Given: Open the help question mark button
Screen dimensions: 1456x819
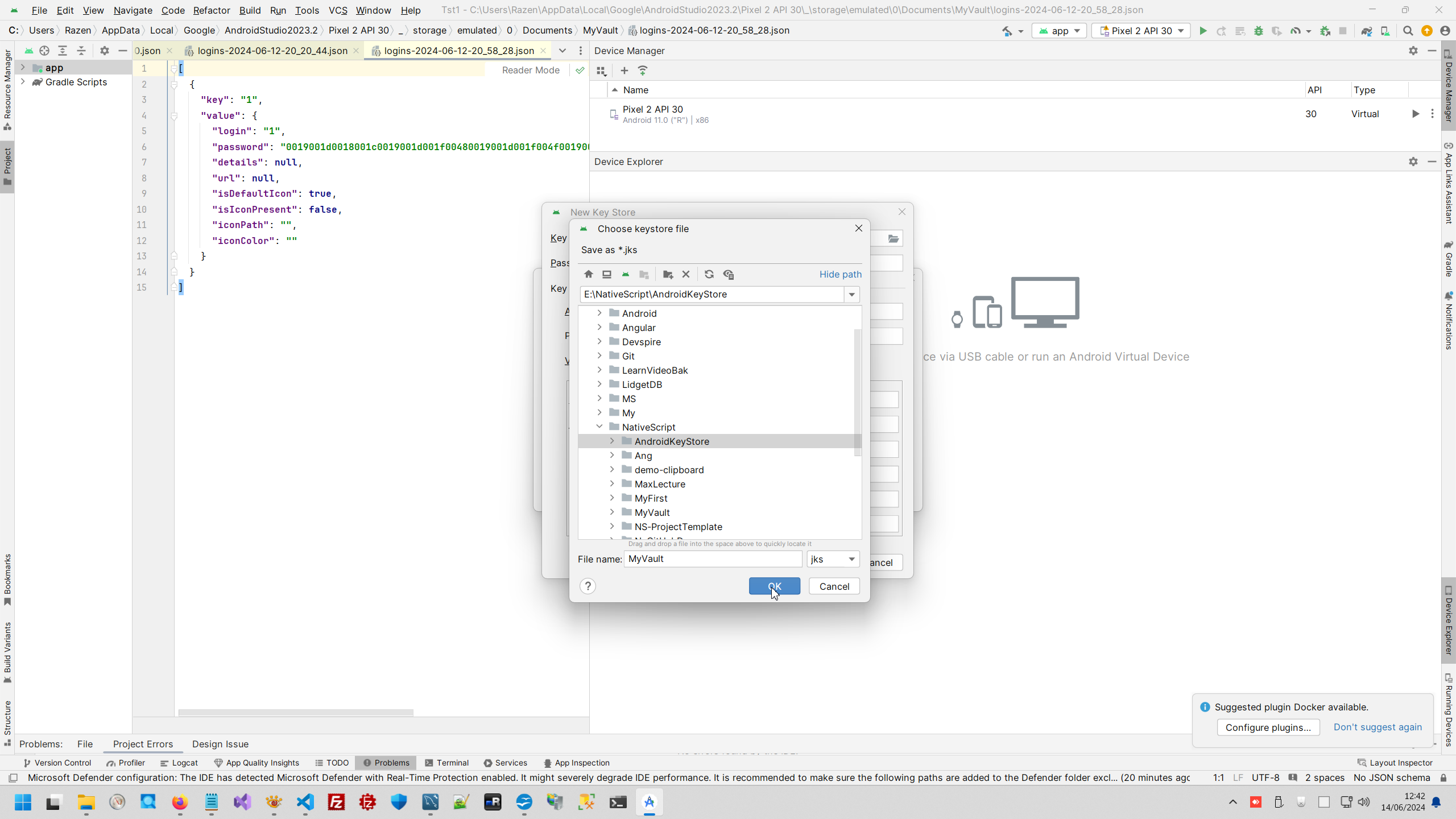Looking at the screenshot, I should coord(588,586).
